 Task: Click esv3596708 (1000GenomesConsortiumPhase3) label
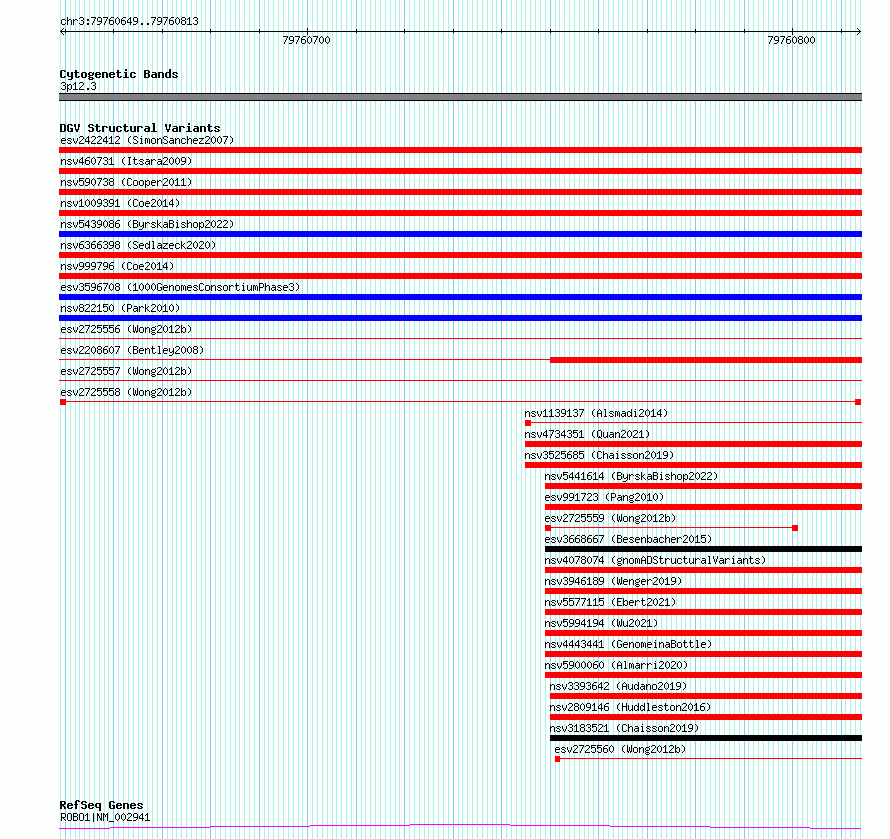pyautogui.click(x=180, y=287)
